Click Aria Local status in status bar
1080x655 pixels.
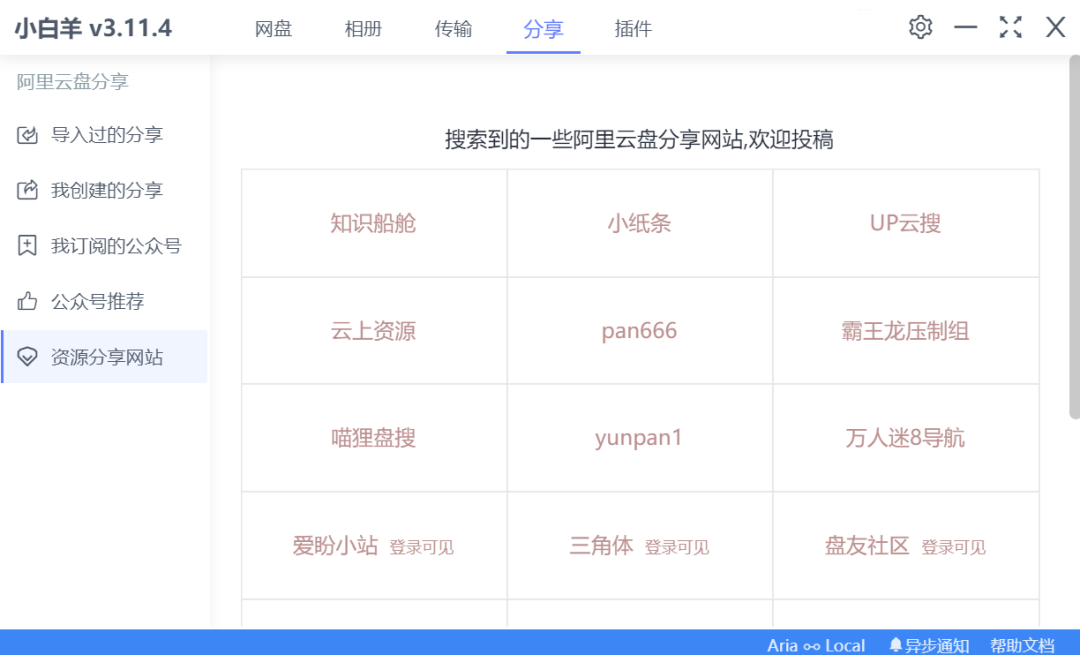click(x=816, y=645)
